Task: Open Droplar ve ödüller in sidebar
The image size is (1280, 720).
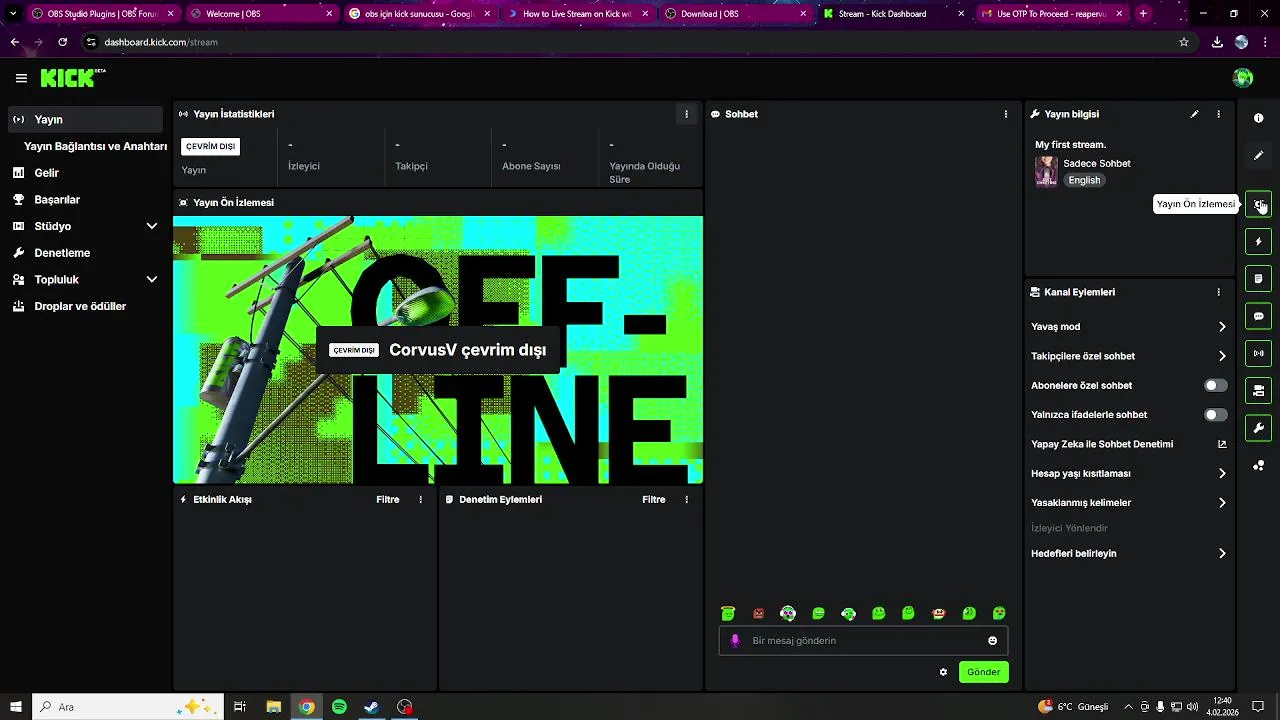Action: click(85, 306)
